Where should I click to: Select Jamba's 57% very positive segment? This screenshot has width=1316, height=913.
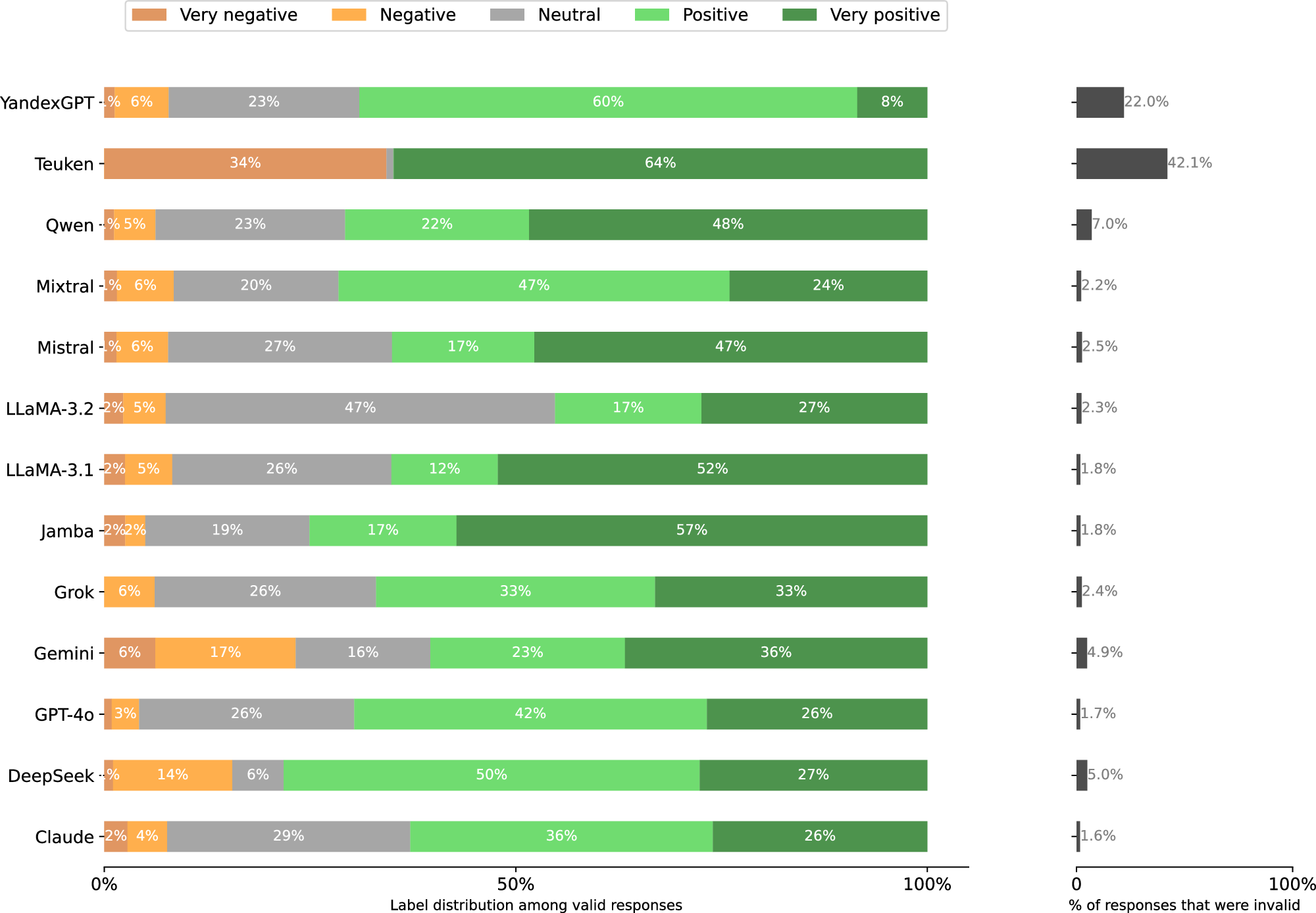692,531
